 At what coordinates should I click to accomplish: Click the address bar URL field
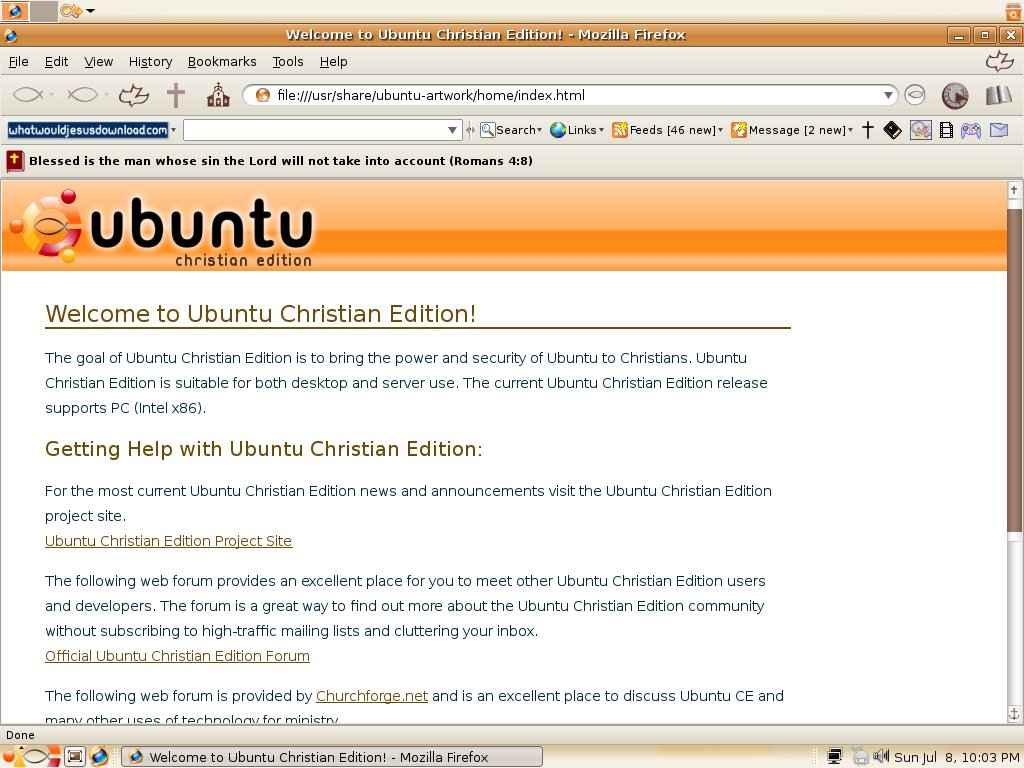569,95
